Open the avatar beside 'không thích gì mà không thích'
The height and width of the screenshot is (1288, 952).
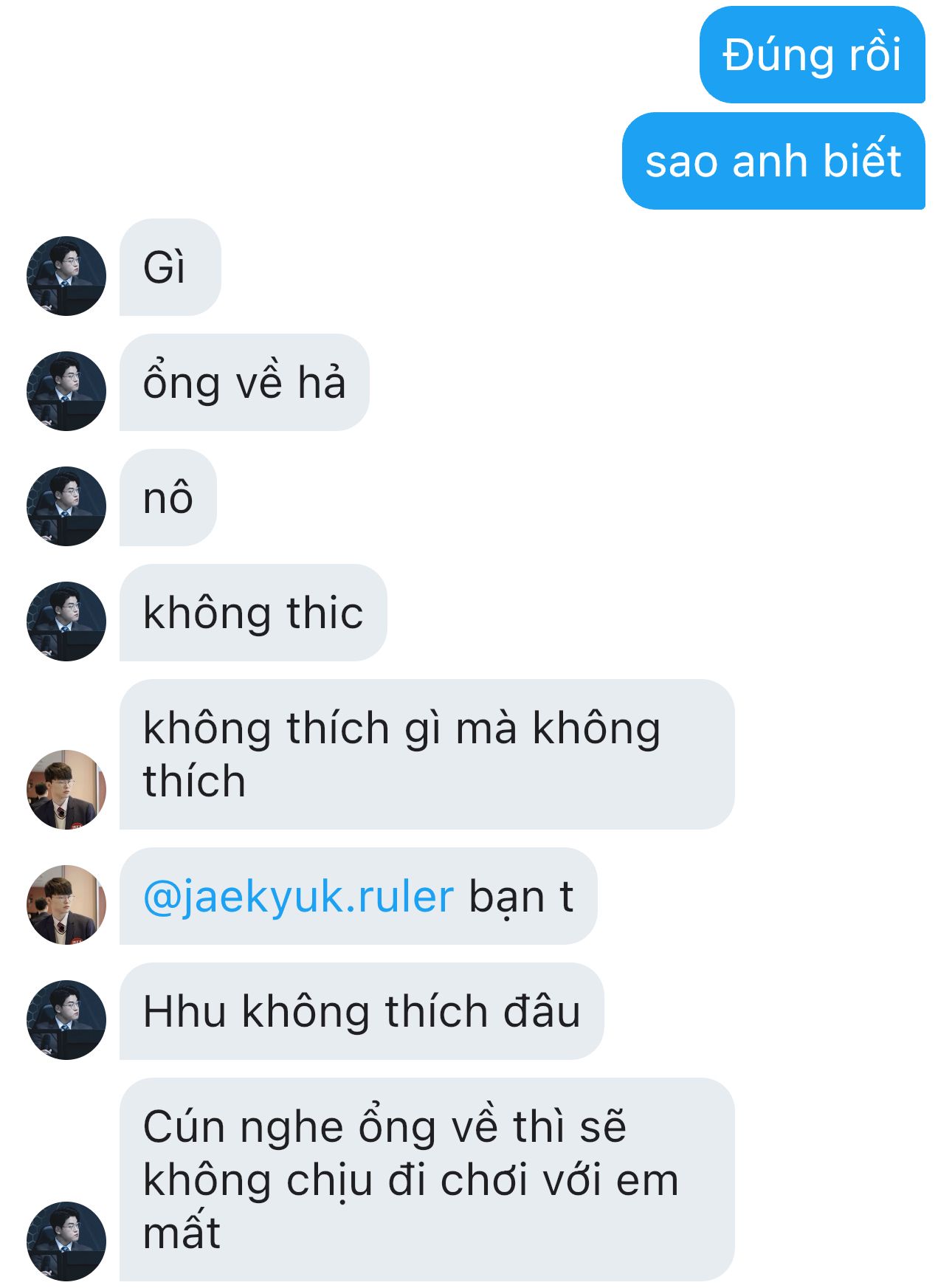pos(66,790)
